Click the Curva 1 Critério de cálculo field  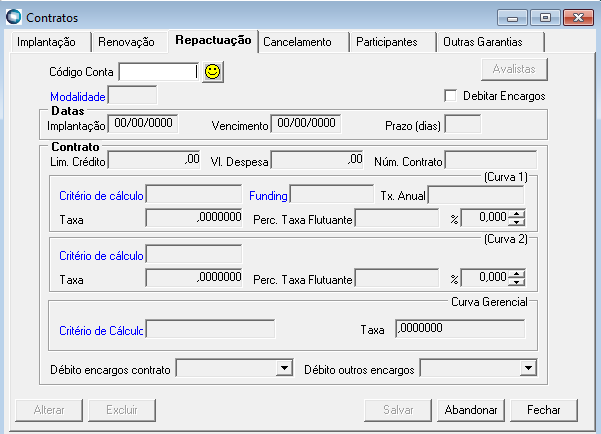[194, 194]
